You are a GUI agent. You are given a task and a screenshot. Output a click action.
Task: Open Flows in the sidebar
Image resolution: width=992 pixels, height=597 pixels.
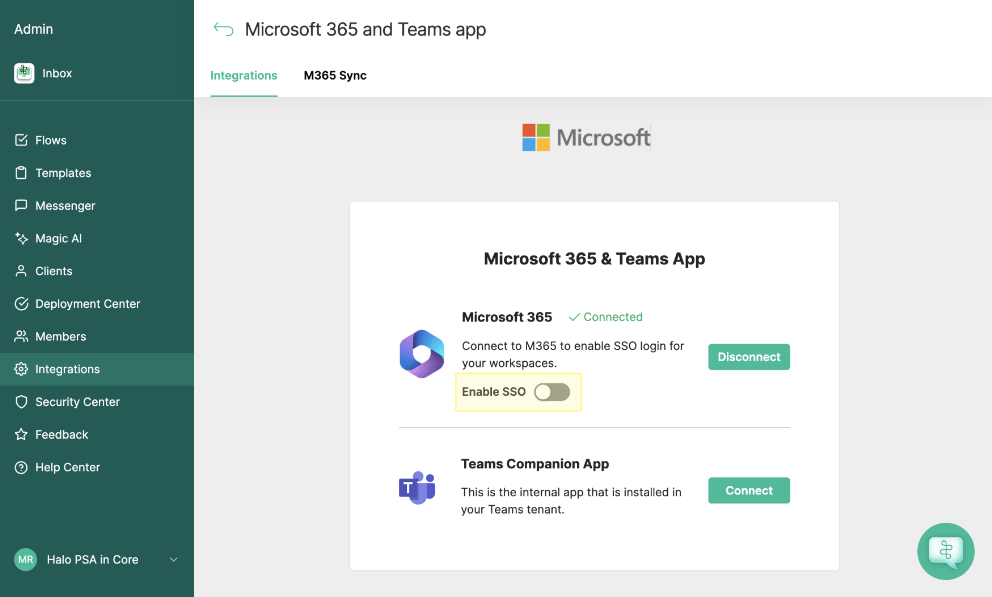[x=97, y=140]
